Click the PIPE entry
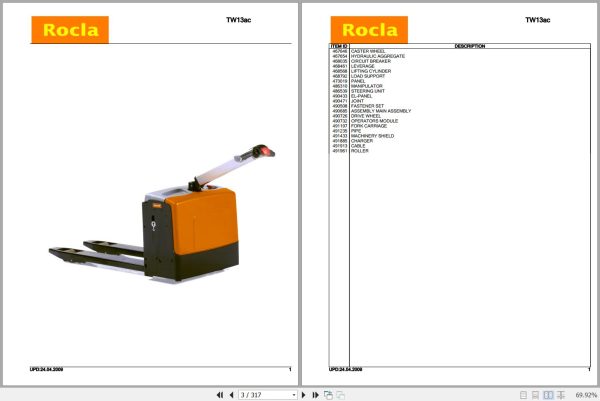 (x=356, y=130)
